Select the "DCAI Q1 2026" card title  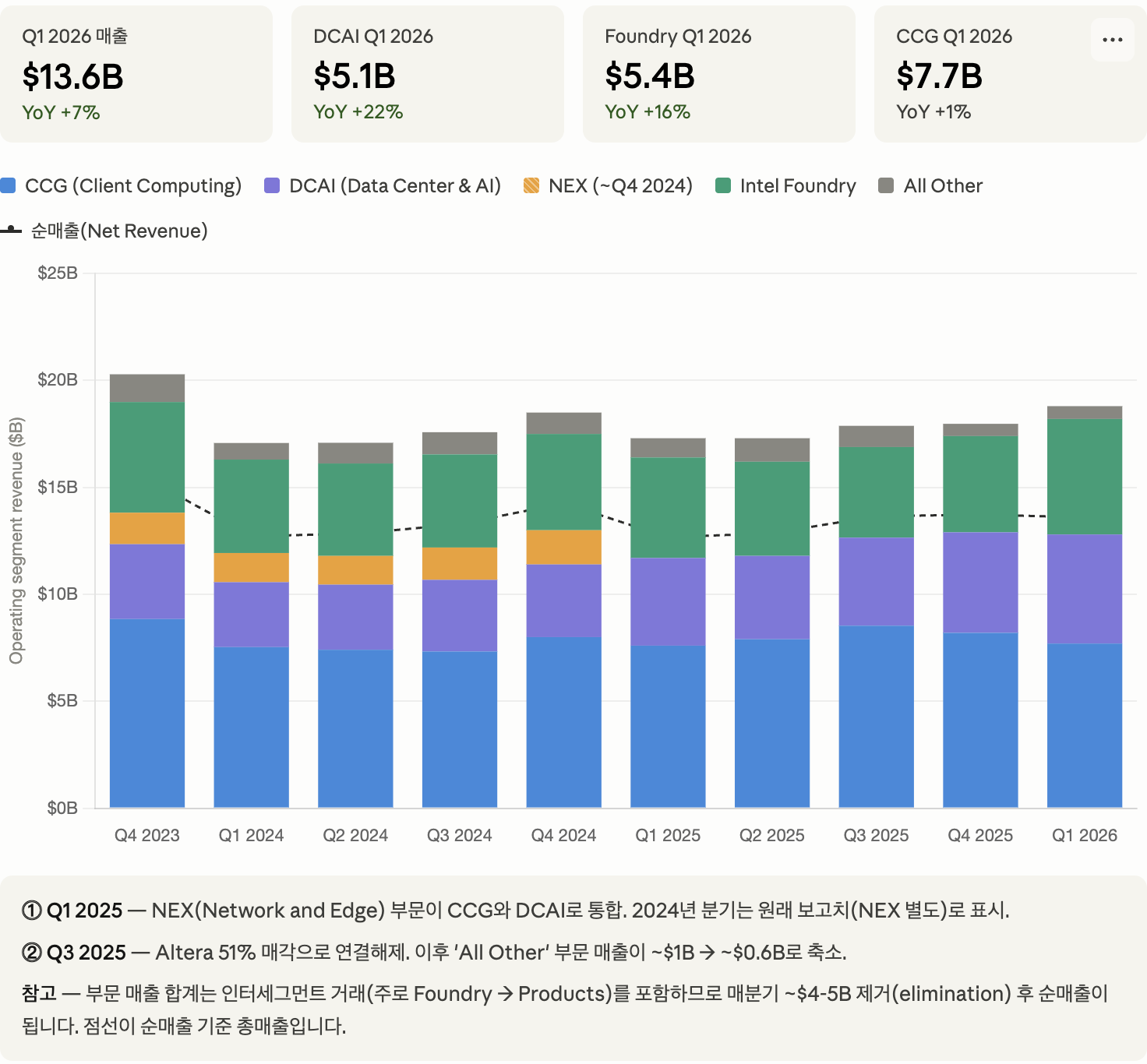click(x=373, y=36)
